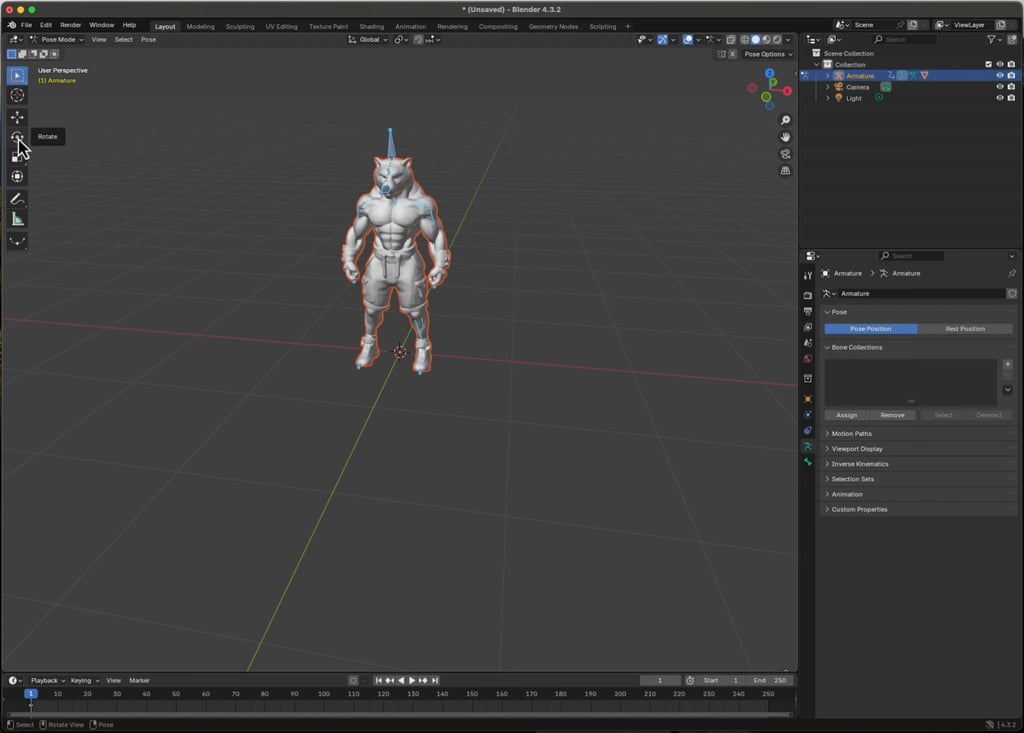Screen dimensions: 1024x733
Task: Switch to Rendered viewport shading mode
Action: coord(777,40)
